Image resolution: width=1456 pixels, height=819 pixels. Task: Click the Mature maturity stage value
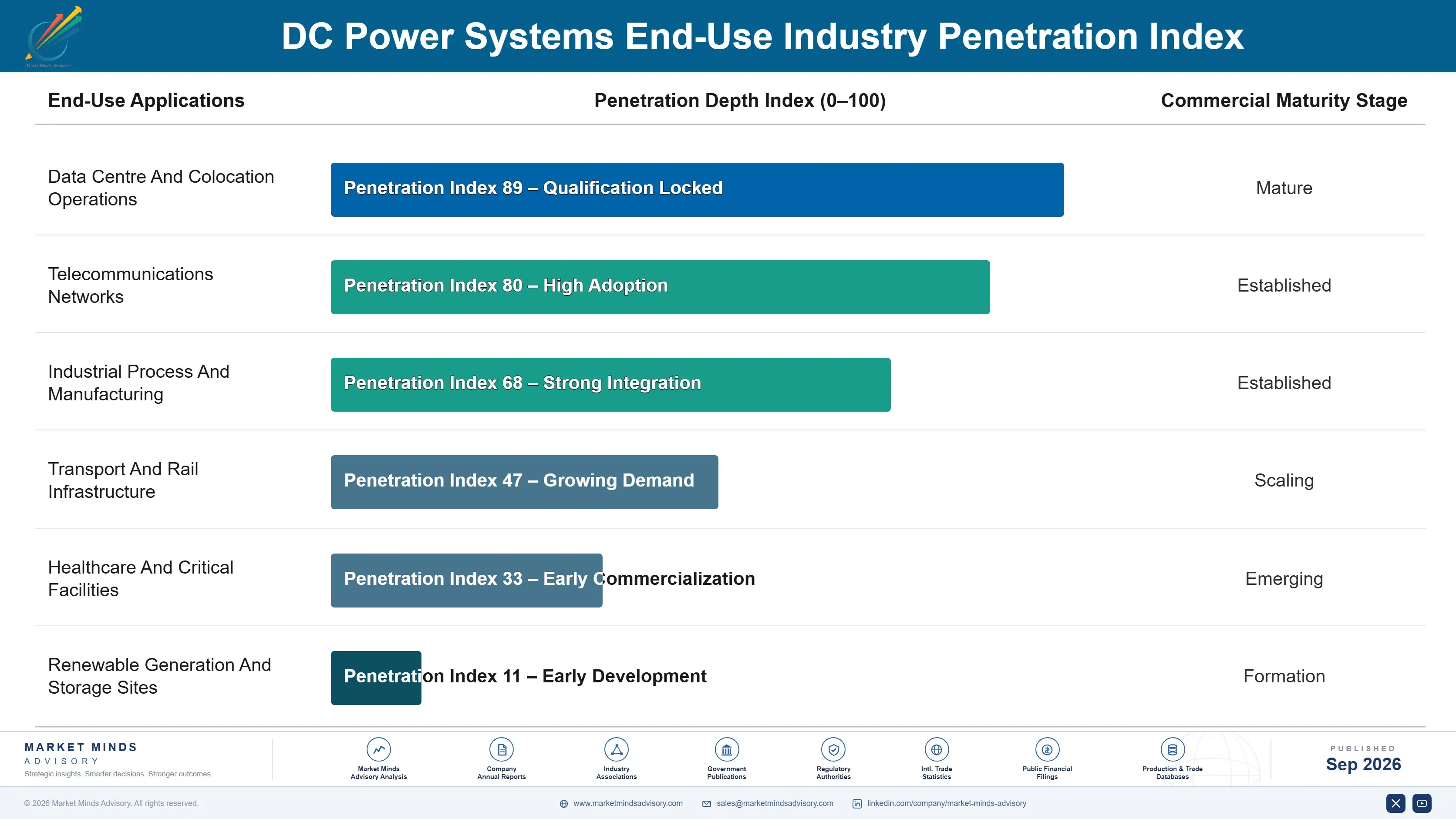point(1284,188)
